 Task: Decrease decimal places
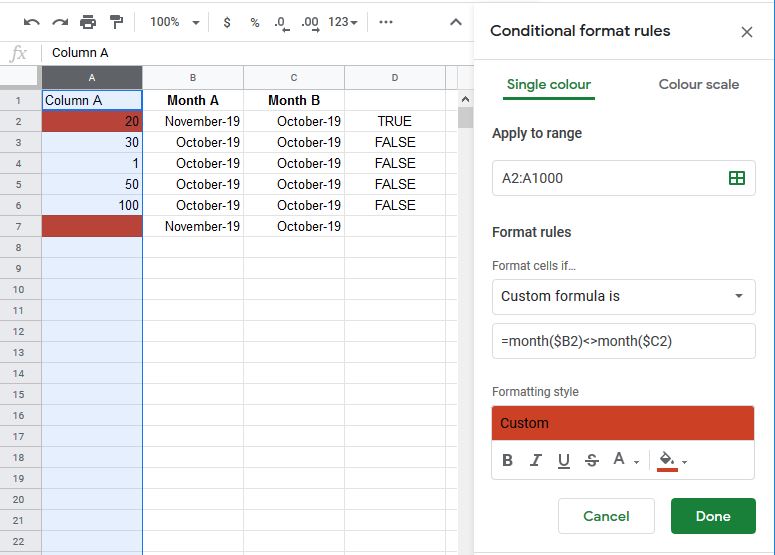pyautogui.click(x=282, y=23)
